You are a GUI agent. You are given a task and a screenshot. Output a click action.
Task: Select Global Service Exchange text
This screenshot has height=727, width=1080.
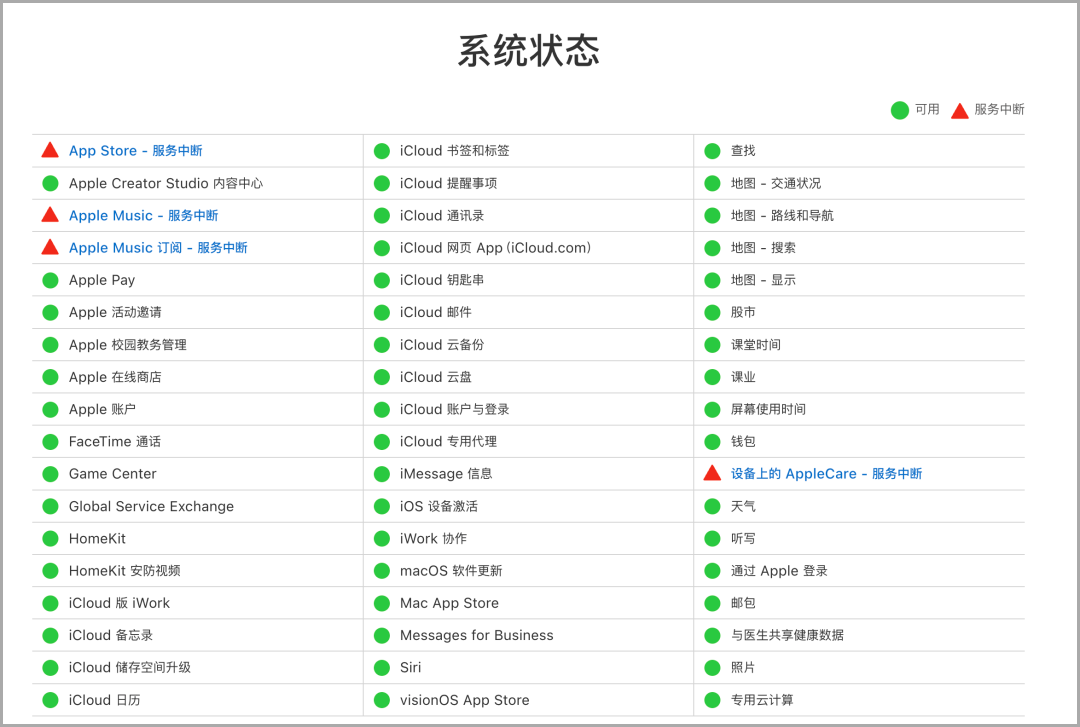coord(151,506)
